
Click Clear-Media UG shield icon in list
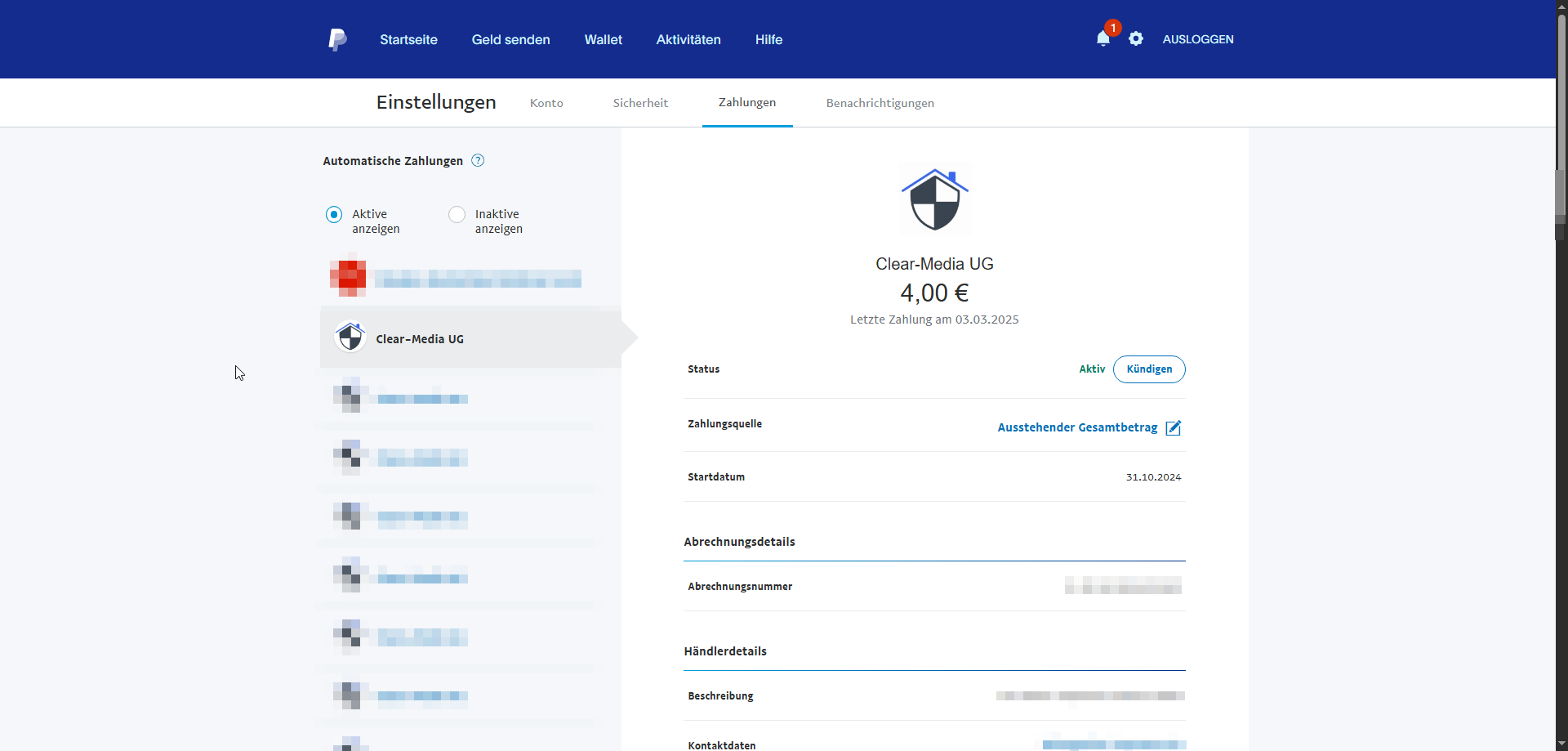pyautogui.click(x=350, y=338)
